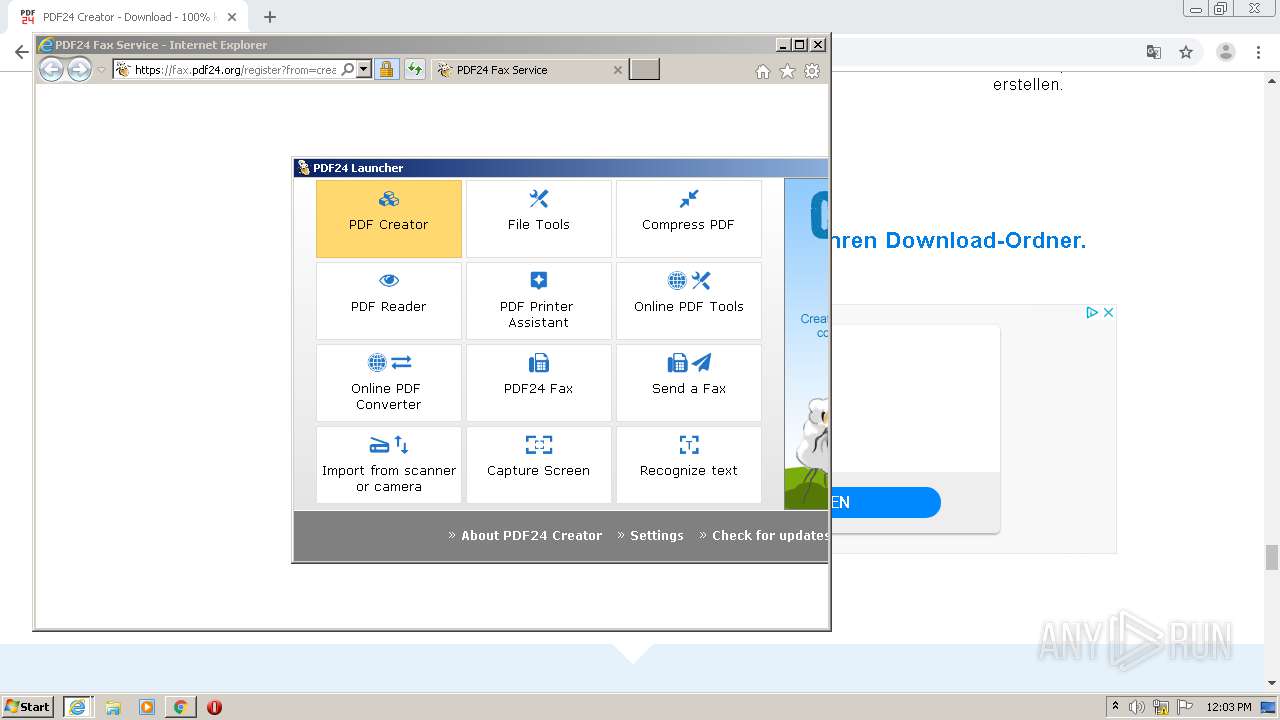Viewport: 1280px width, 720px height.
Task: Click the IE security lock icon
Action: click(386, 70)
